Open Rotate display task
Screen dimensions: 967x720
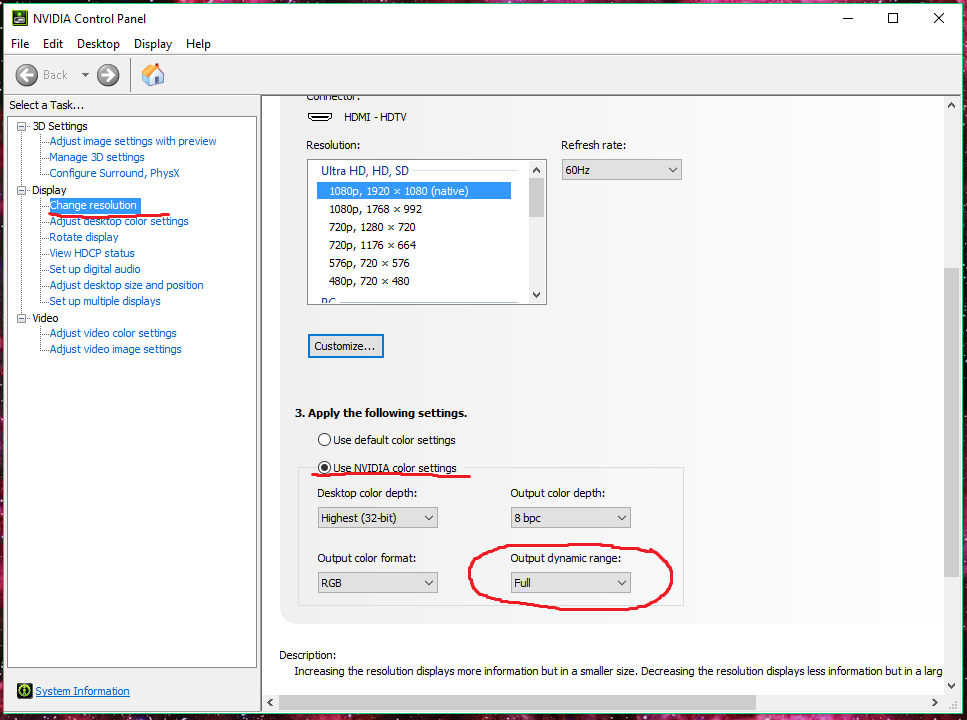(x=84, y=238)
